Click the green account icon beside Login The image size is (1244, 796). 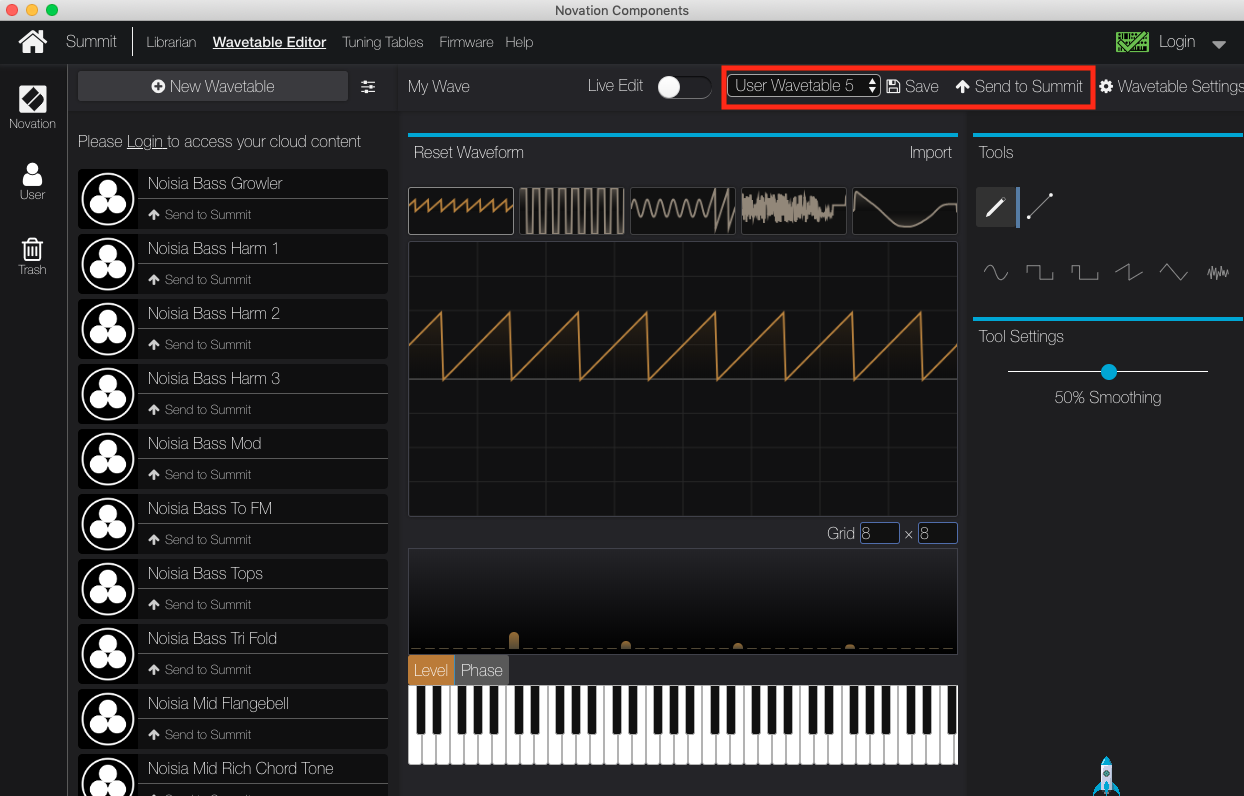click(1132, 42)
